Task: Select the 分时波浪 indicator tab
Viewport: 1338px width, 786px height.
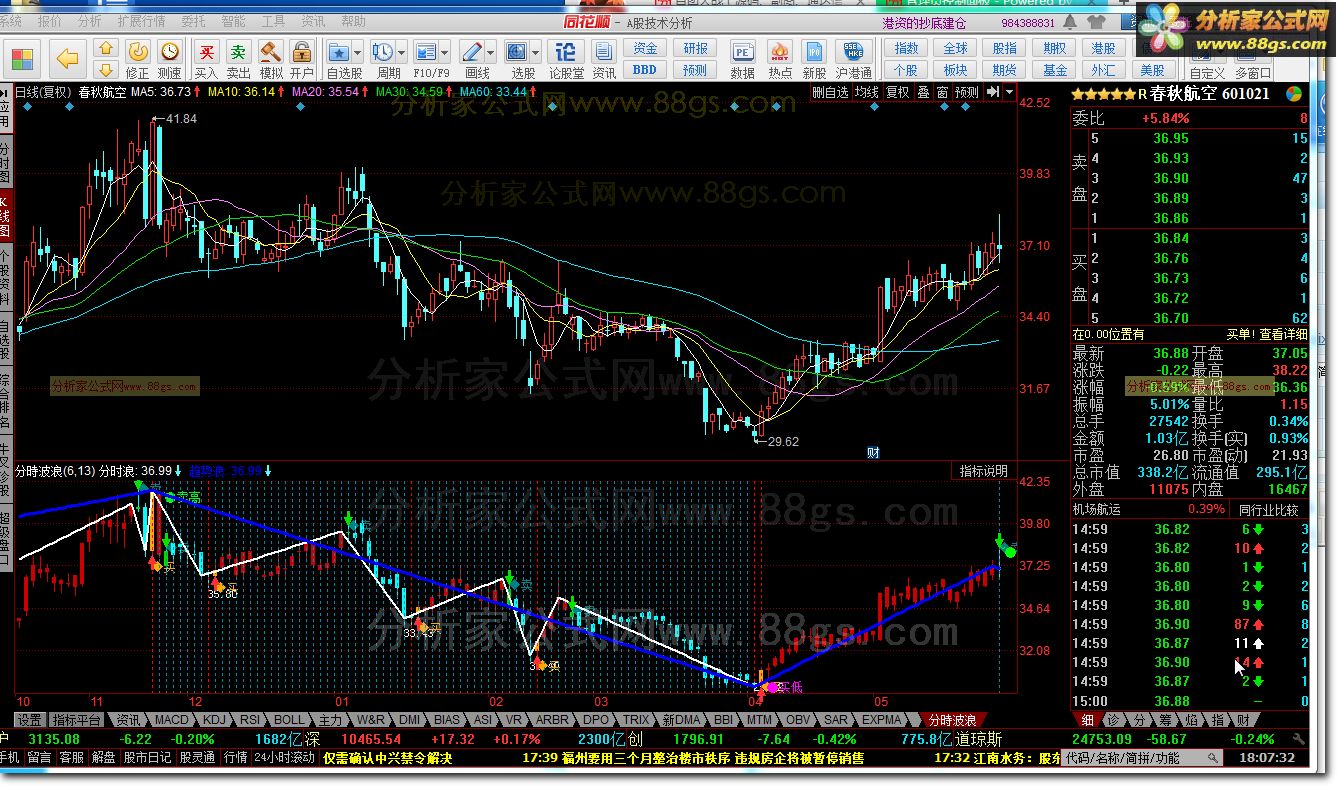Action: 951,720
